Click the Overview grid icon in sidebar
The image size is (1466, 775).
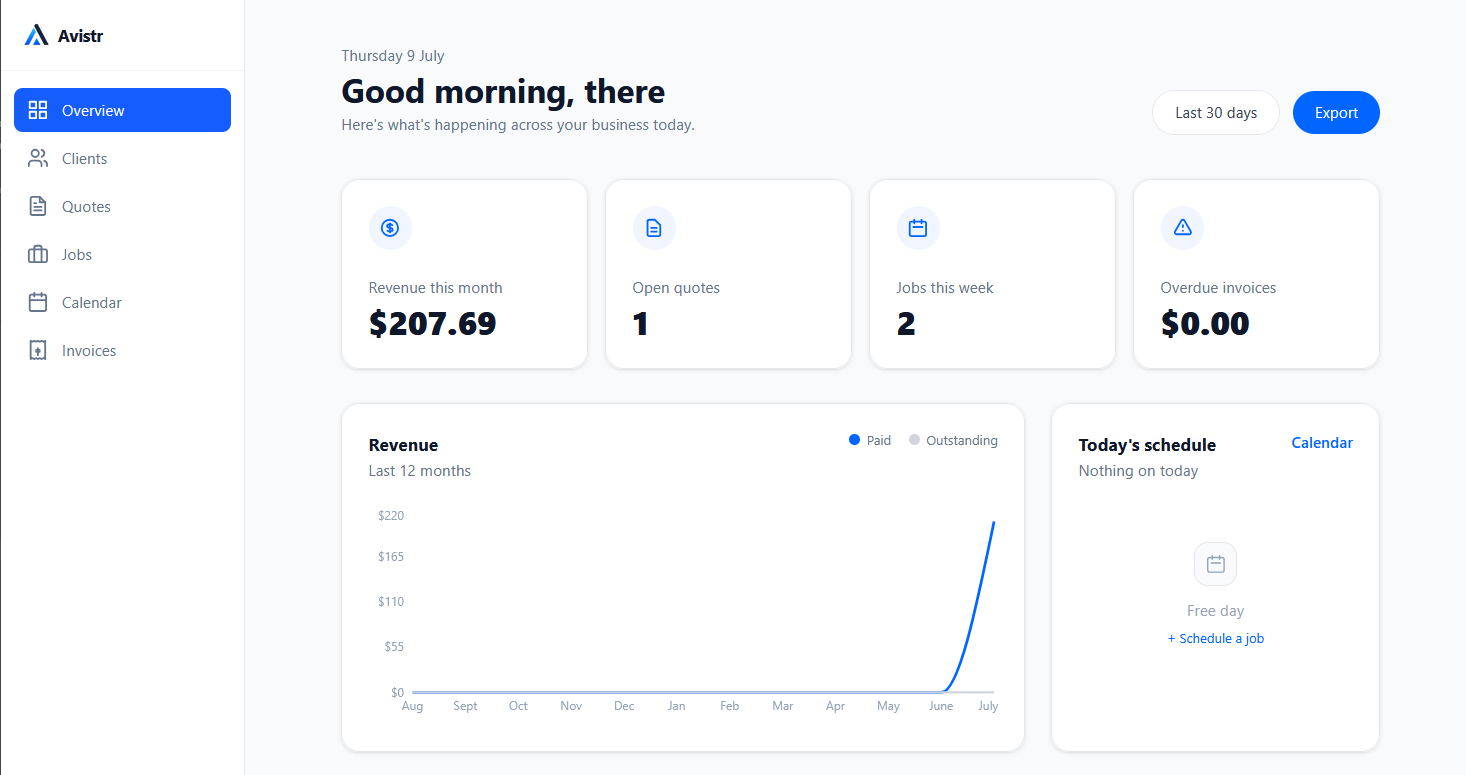click(38, 110)
